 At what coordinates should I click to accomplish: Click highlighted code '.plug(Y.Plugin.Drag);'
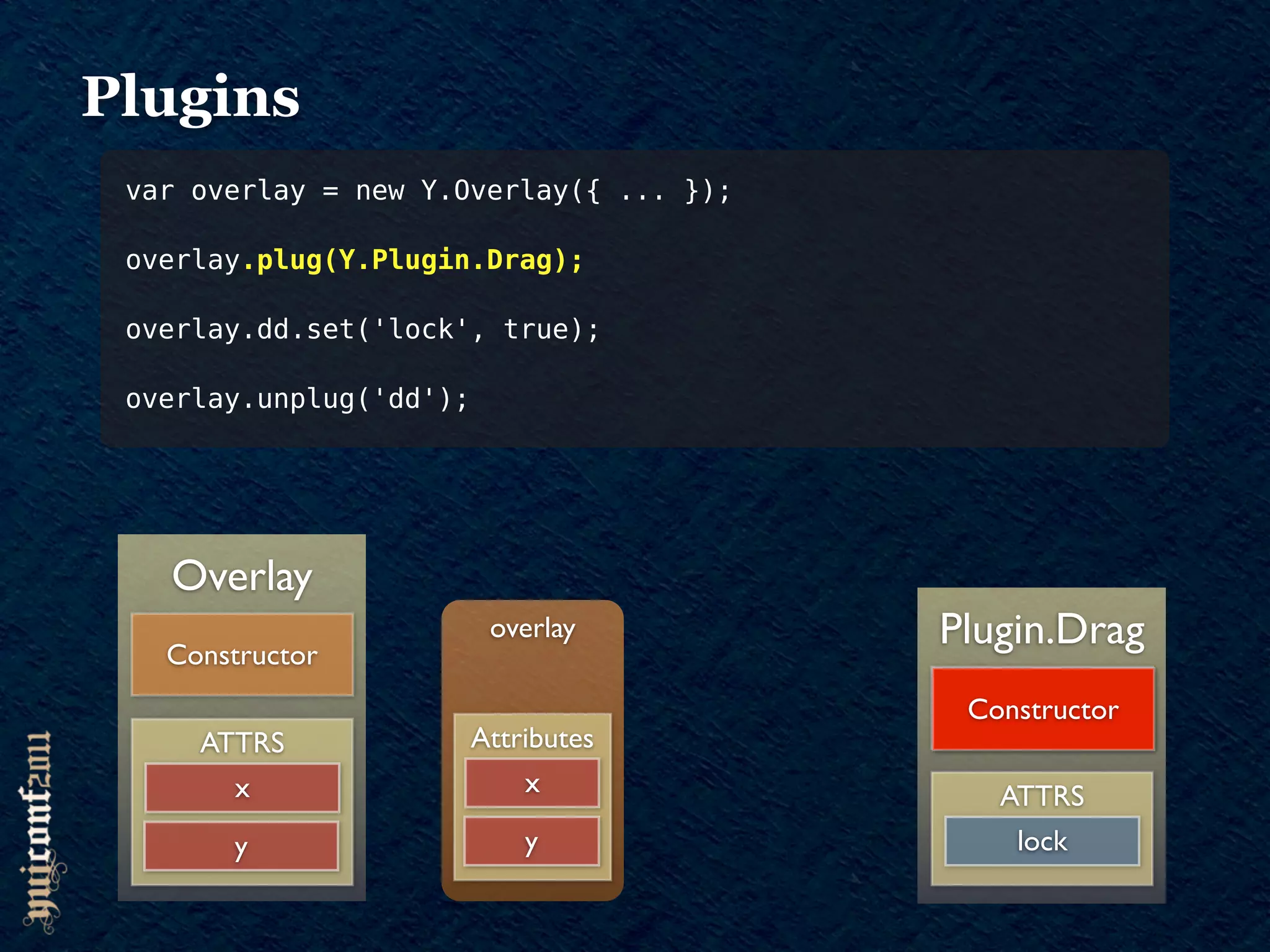(412, 260)
